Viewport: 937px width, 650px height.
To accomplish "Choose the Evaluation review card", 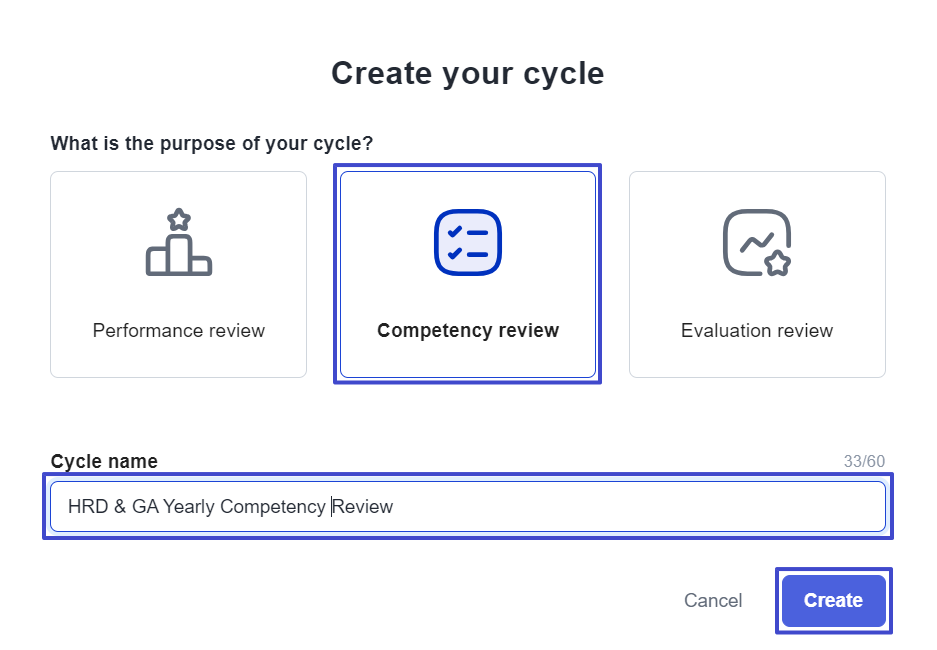I will [757, 274].
